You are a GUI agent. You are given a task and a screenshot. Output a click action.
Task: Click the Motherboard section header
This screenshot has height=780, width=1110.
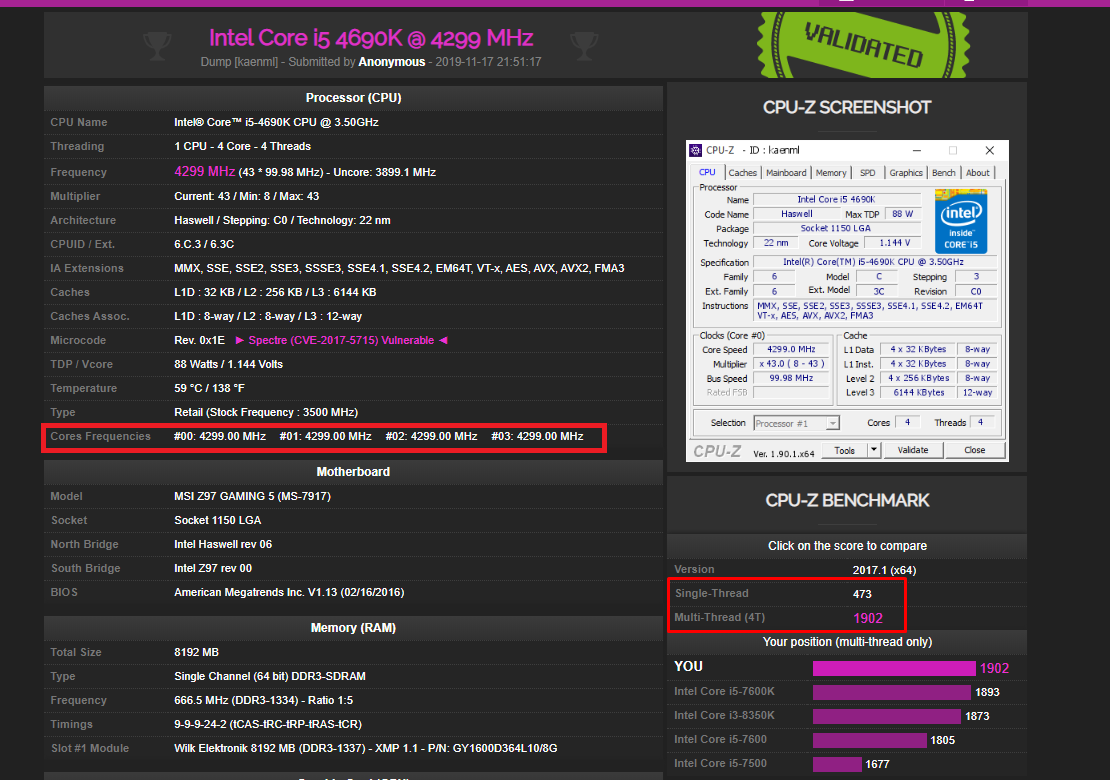coord(353,471)
